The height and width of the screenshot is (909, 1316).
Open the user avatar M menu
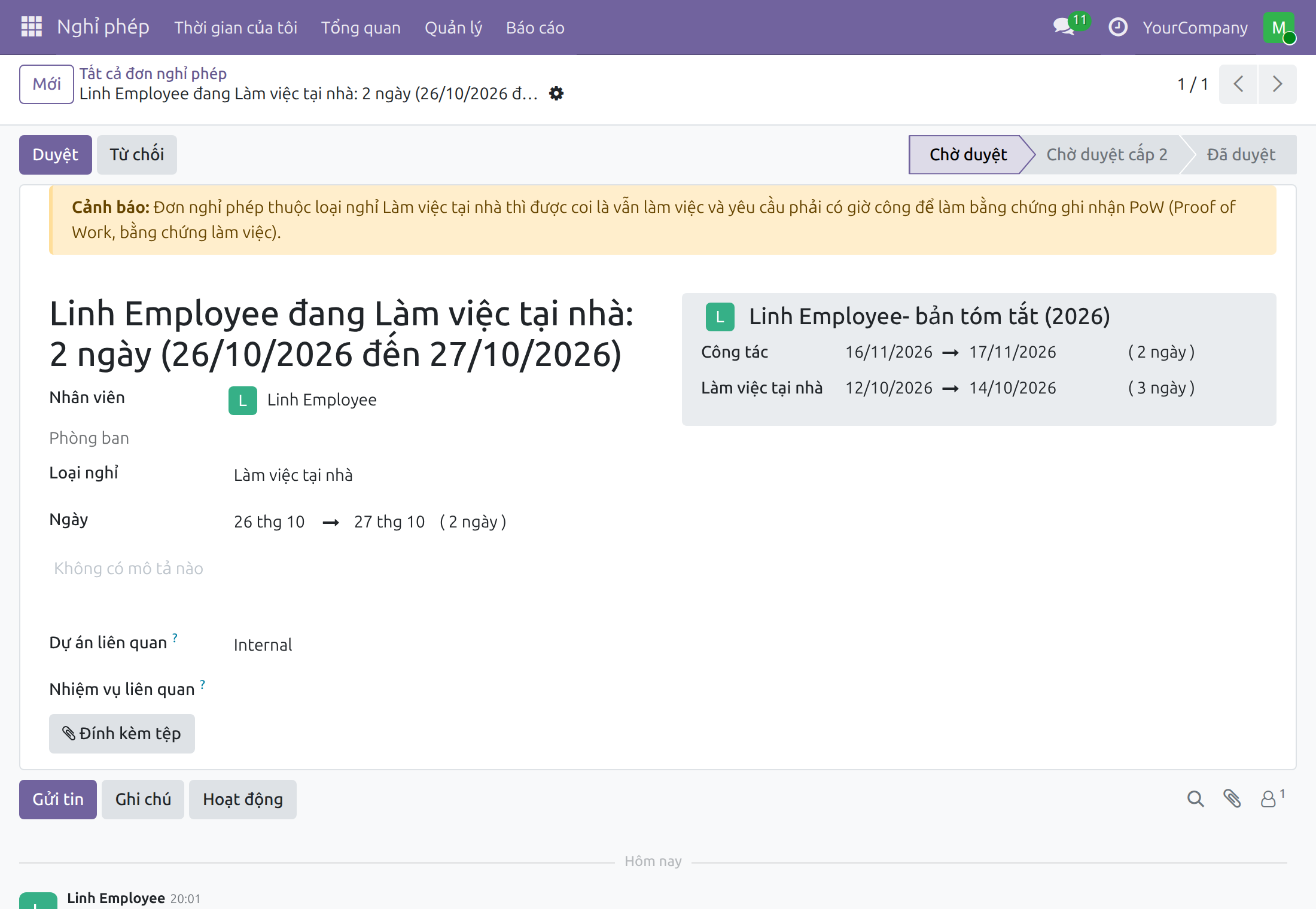pyautogui.click(x=1279, y=28)
